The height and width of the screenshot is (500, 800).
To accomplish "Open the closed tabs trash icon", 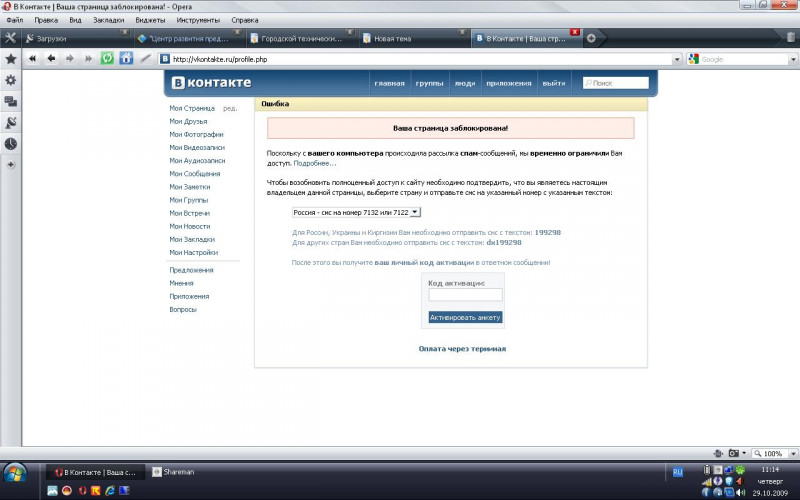I will click(790, 37).
